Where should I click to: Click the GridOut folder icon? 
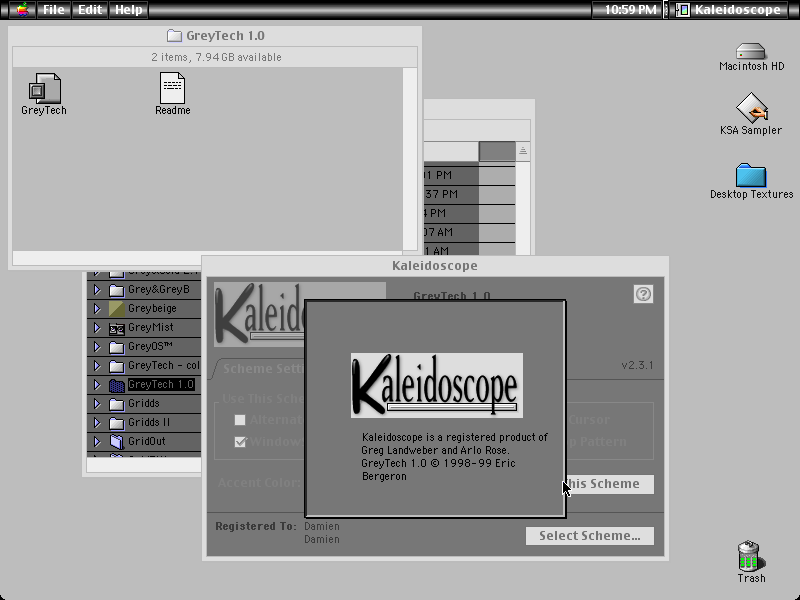(117, 441)
